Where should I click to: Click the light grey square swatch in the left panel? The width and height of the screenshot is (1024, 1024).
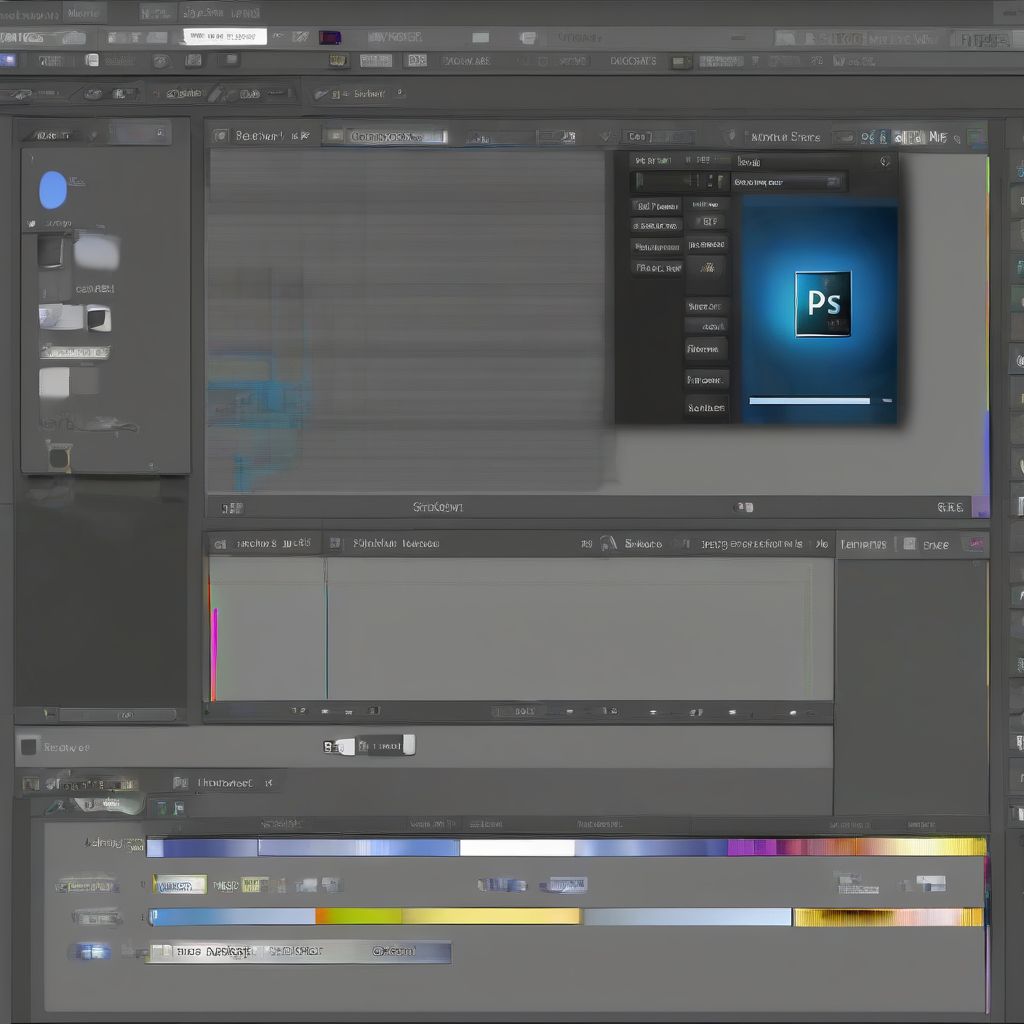click(54, 383)
